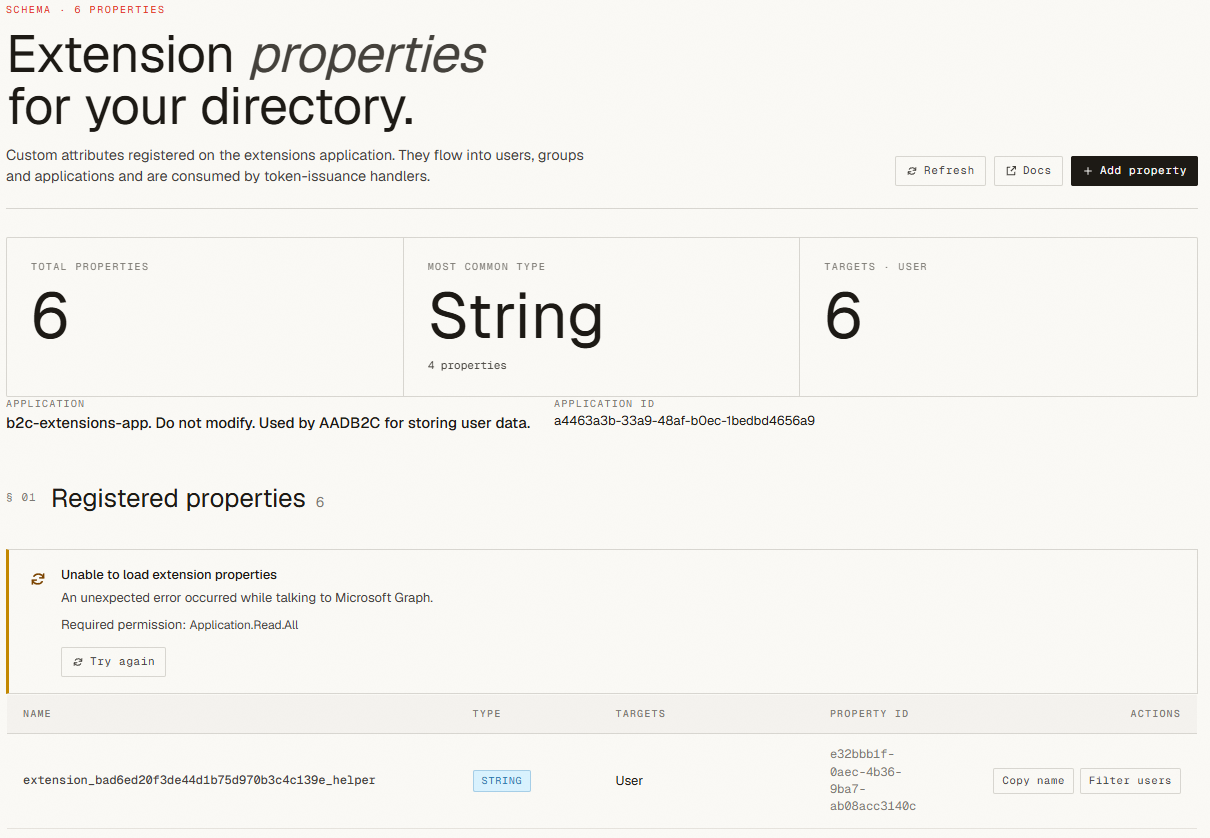Click the ACTIONS column header

coord(1155,714)
